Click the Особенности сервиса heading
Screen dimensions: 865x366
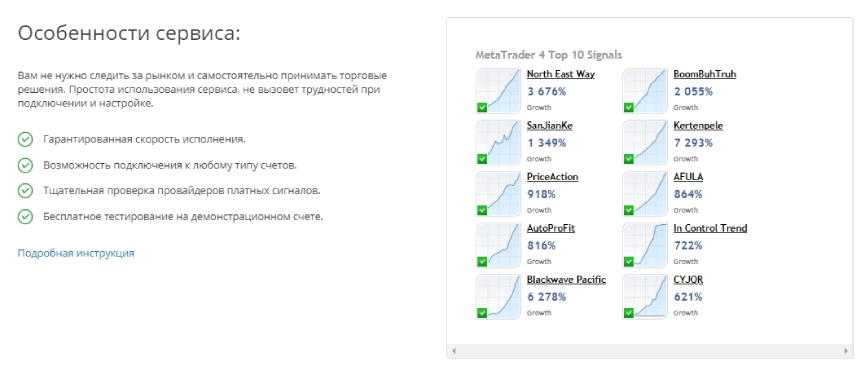129,33
